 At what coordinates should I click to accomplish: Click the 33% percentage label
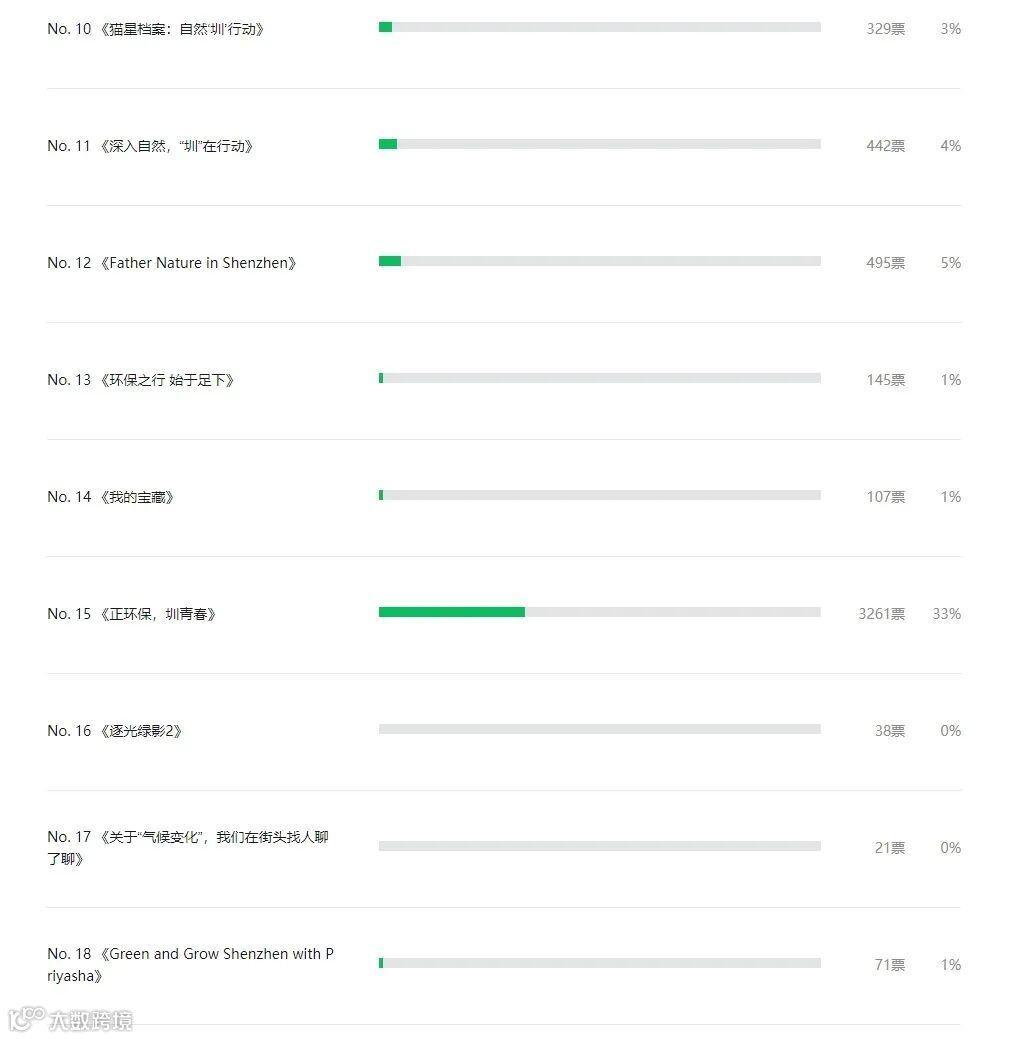coord(946,614)
